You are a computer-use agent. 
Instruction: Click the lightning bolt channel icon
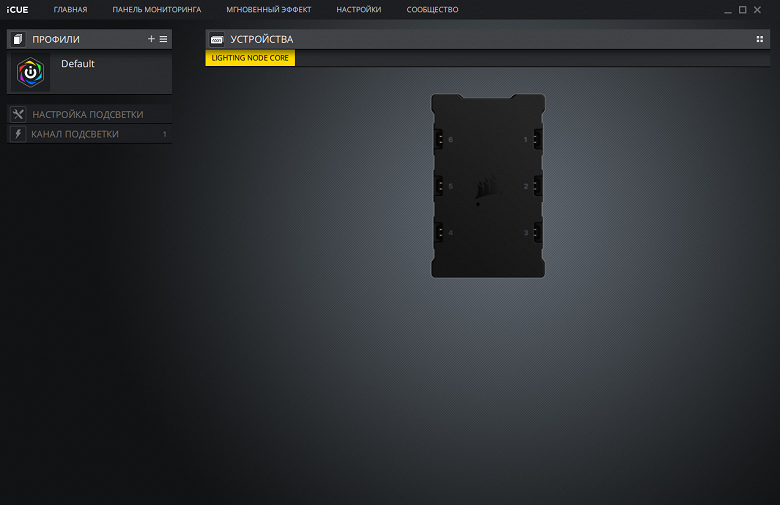[18, 134]
